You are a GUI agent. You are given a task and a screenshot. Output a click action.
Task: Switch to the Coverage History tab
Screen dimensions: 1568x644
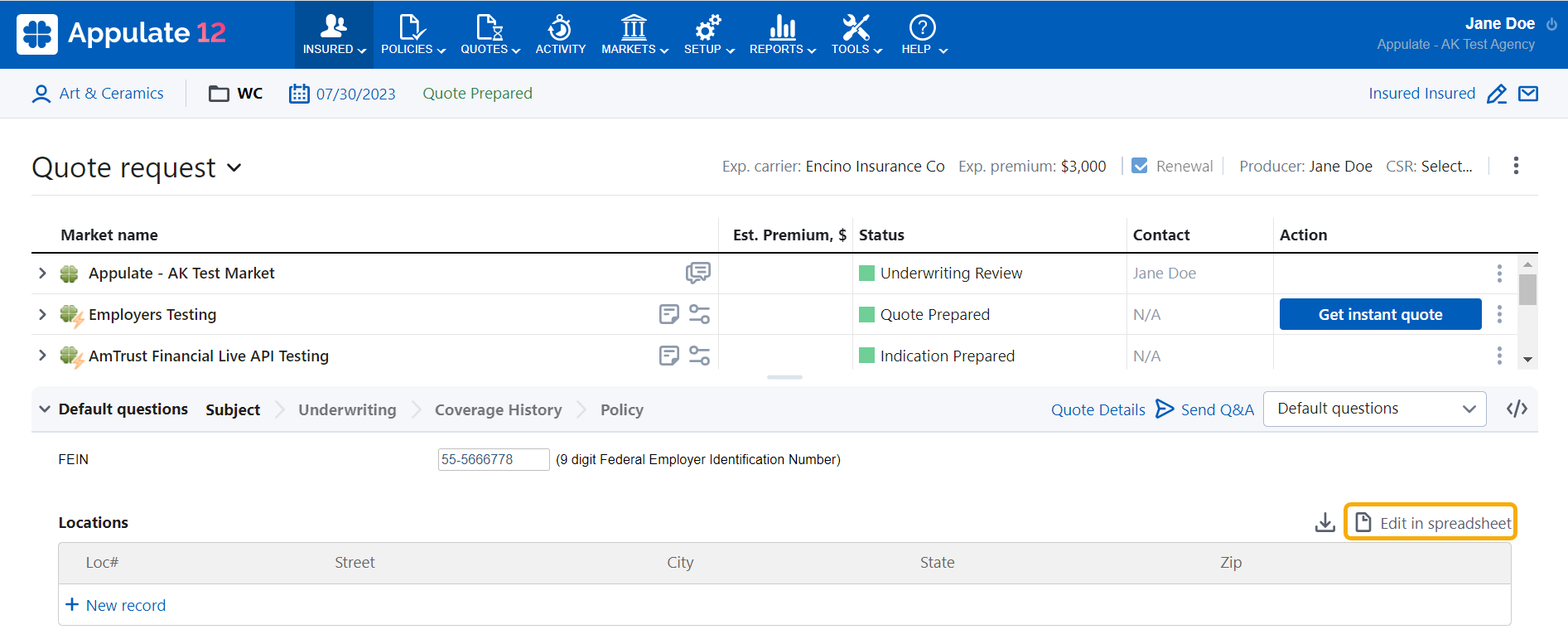pyautogui.click(x=498, y=409)
